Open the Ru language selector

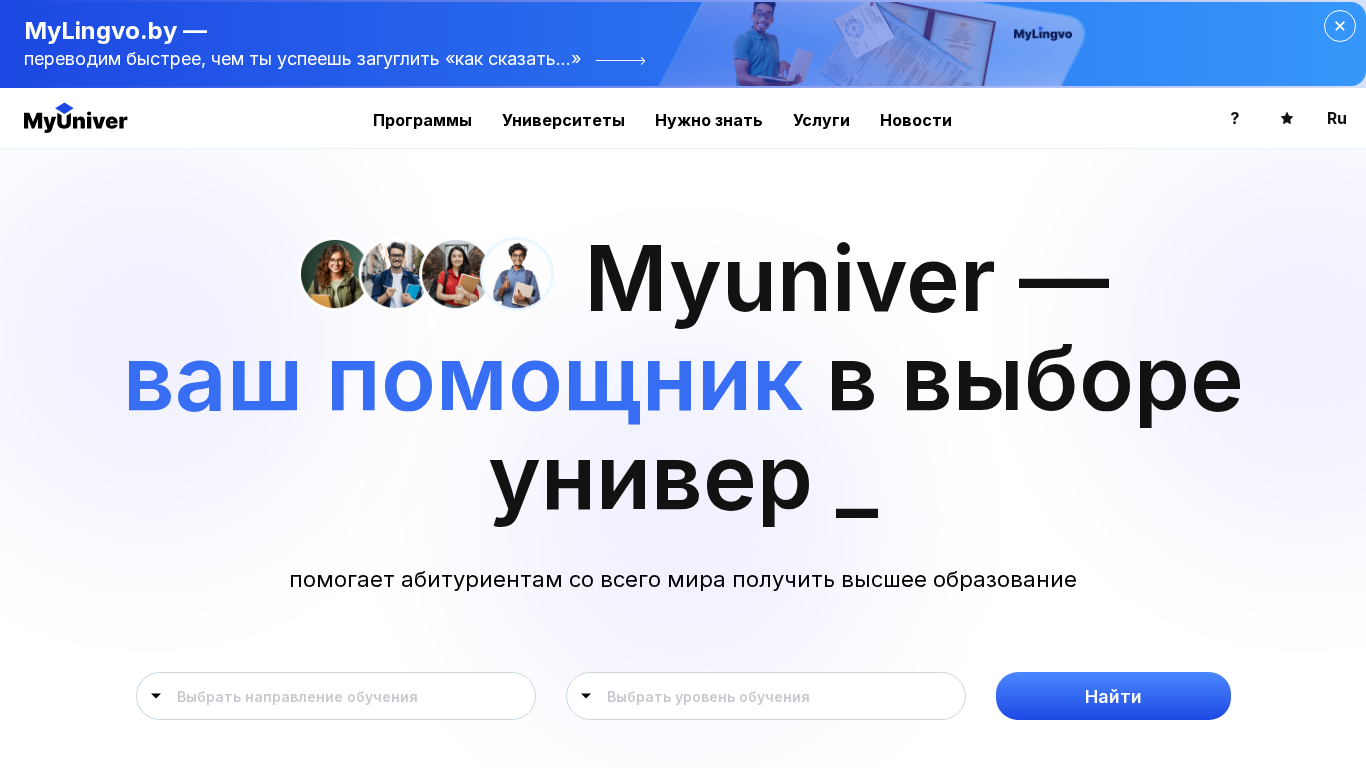pyautogui.click(x=1337, y=118)
